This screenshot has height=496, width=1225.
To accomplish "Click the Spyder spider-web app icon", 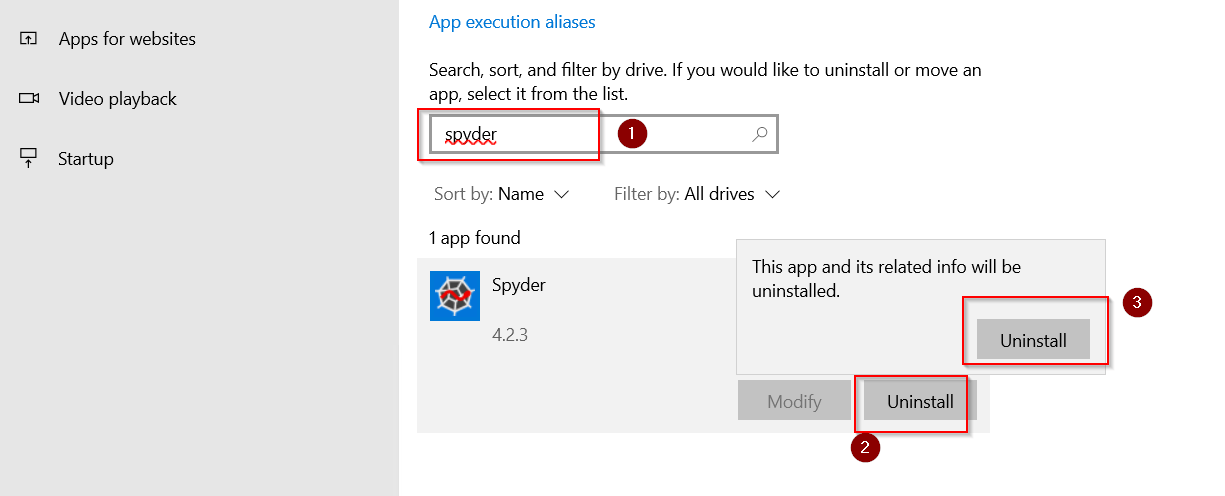I will click(455, 296).
